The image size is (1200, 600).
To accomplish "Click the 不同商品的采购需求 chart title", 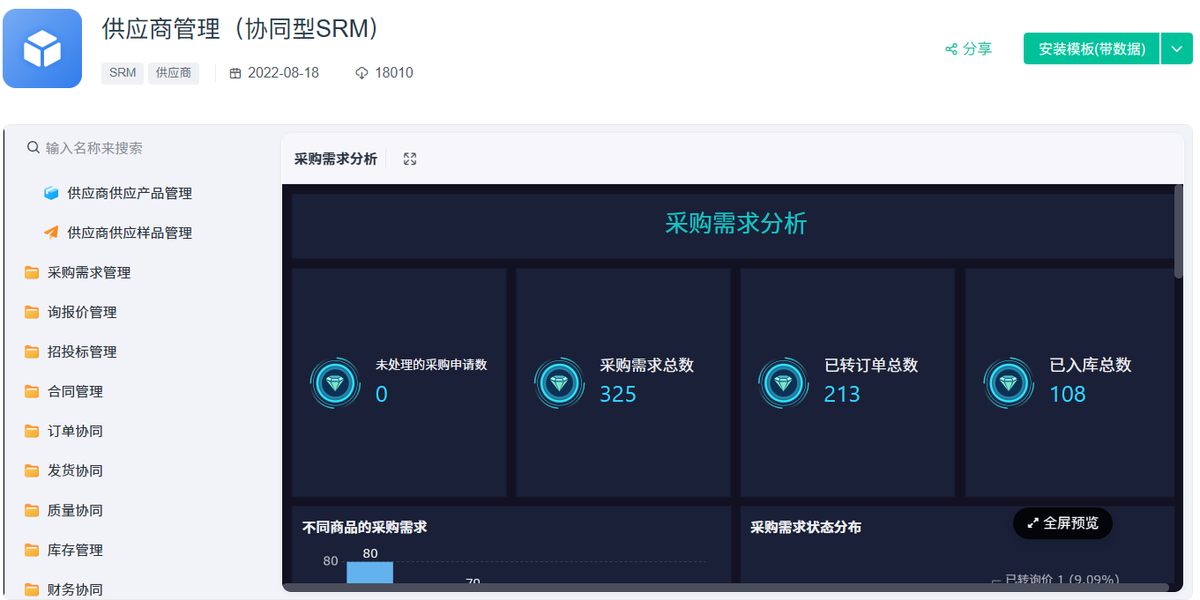I will (365, 526).
